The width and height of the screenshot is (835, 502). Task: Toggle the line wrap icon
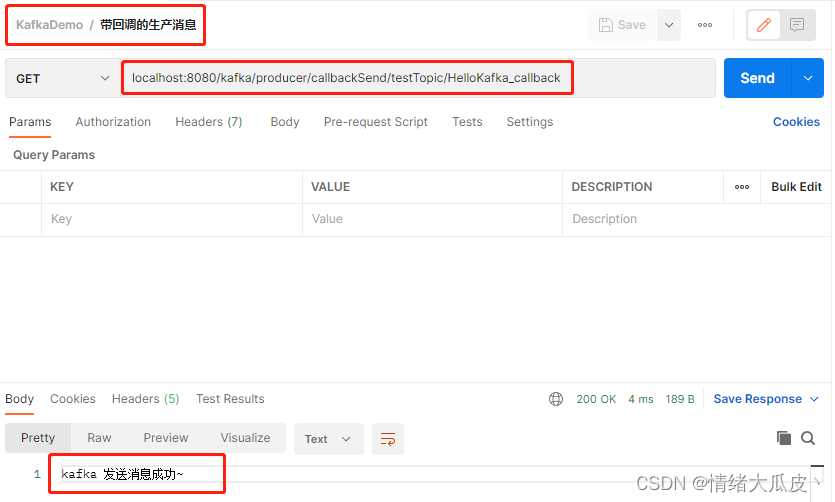click(388, 439)
